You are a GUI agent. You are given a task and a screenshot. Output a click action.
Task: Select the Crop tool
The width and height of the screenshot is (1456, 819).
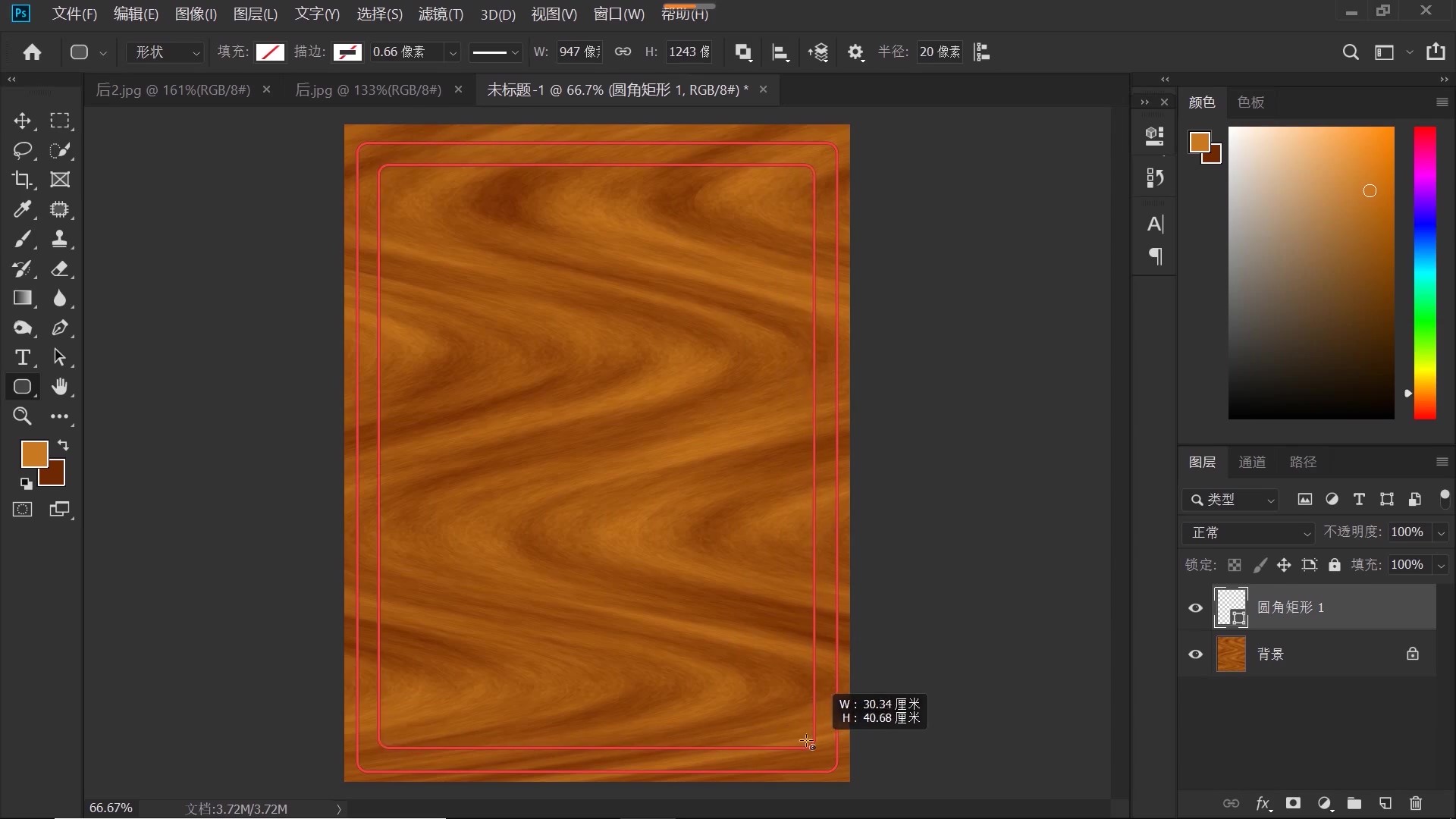pos(22,180)
